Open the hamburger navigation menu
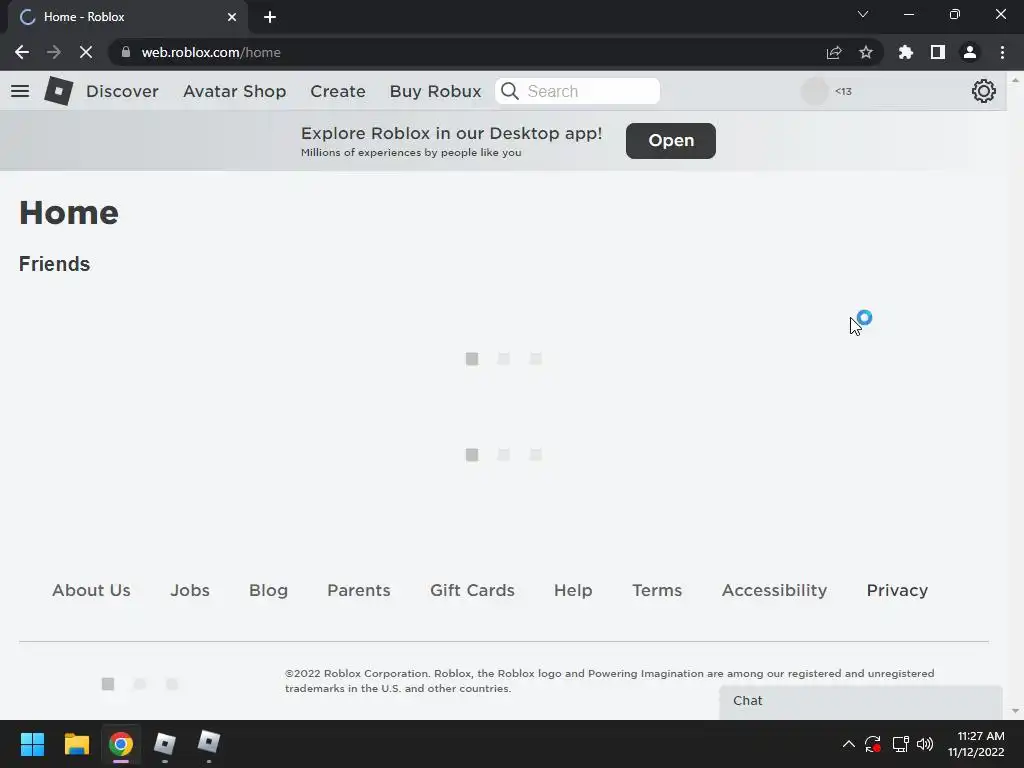This screenshot has height=768, width=1024. pyautogui.click(x=20, y=91)
